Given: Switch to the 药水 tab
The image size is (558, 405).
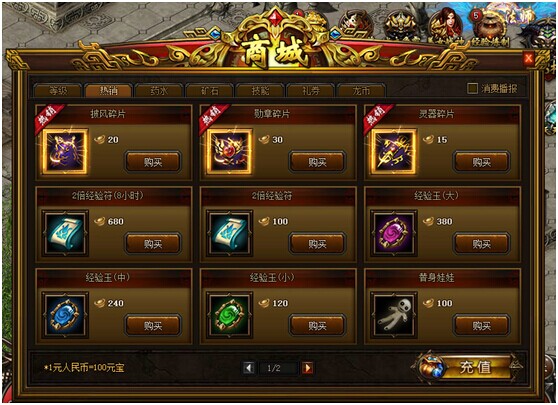Looking at the screenshot, I should [159, 91].
